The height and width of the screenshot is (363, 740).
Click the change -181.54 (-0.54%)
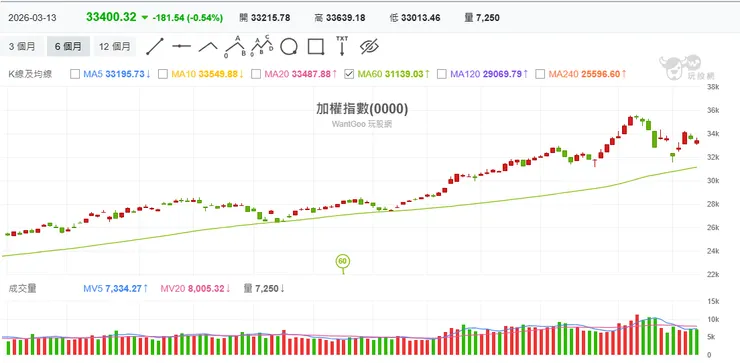point(187,18)
